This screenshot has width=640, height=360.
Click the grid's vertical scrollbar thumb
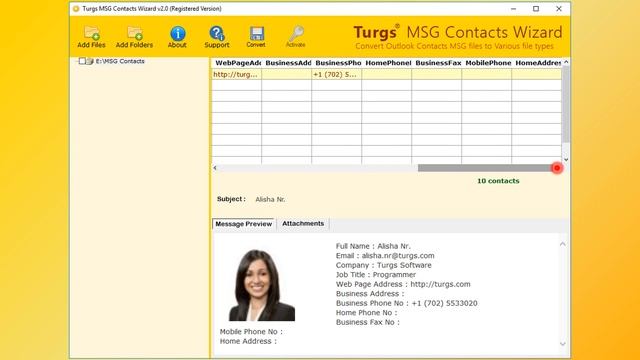click(566, 104)
